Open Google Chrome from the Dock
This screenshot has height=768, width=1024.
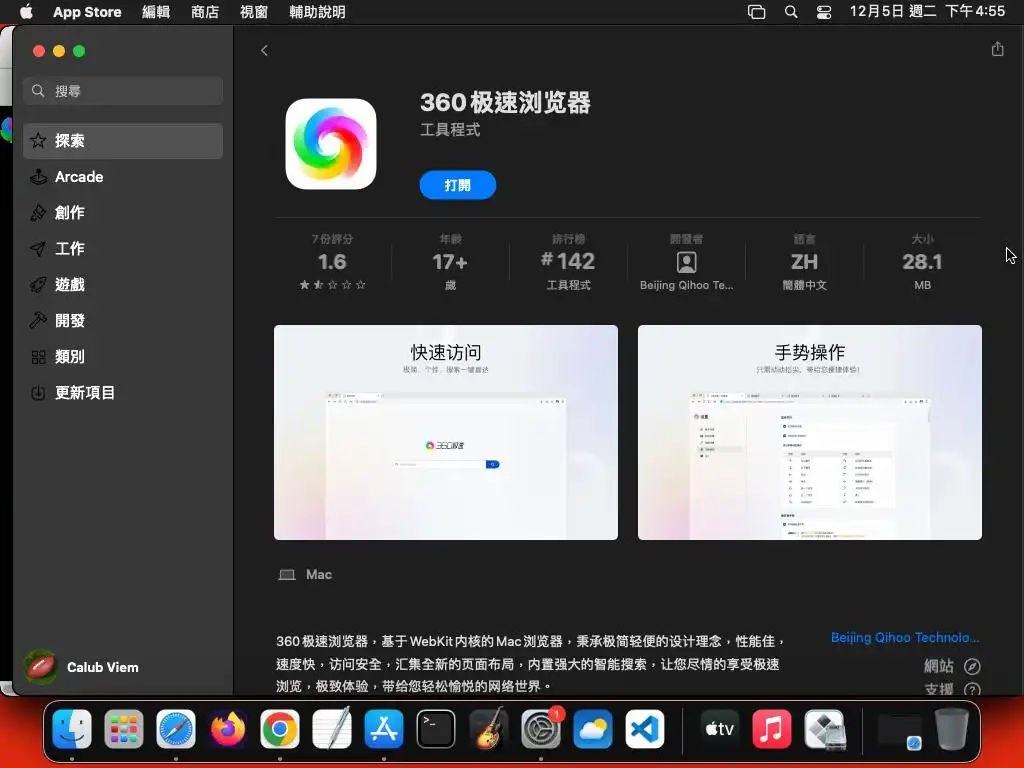click(280, 728)
